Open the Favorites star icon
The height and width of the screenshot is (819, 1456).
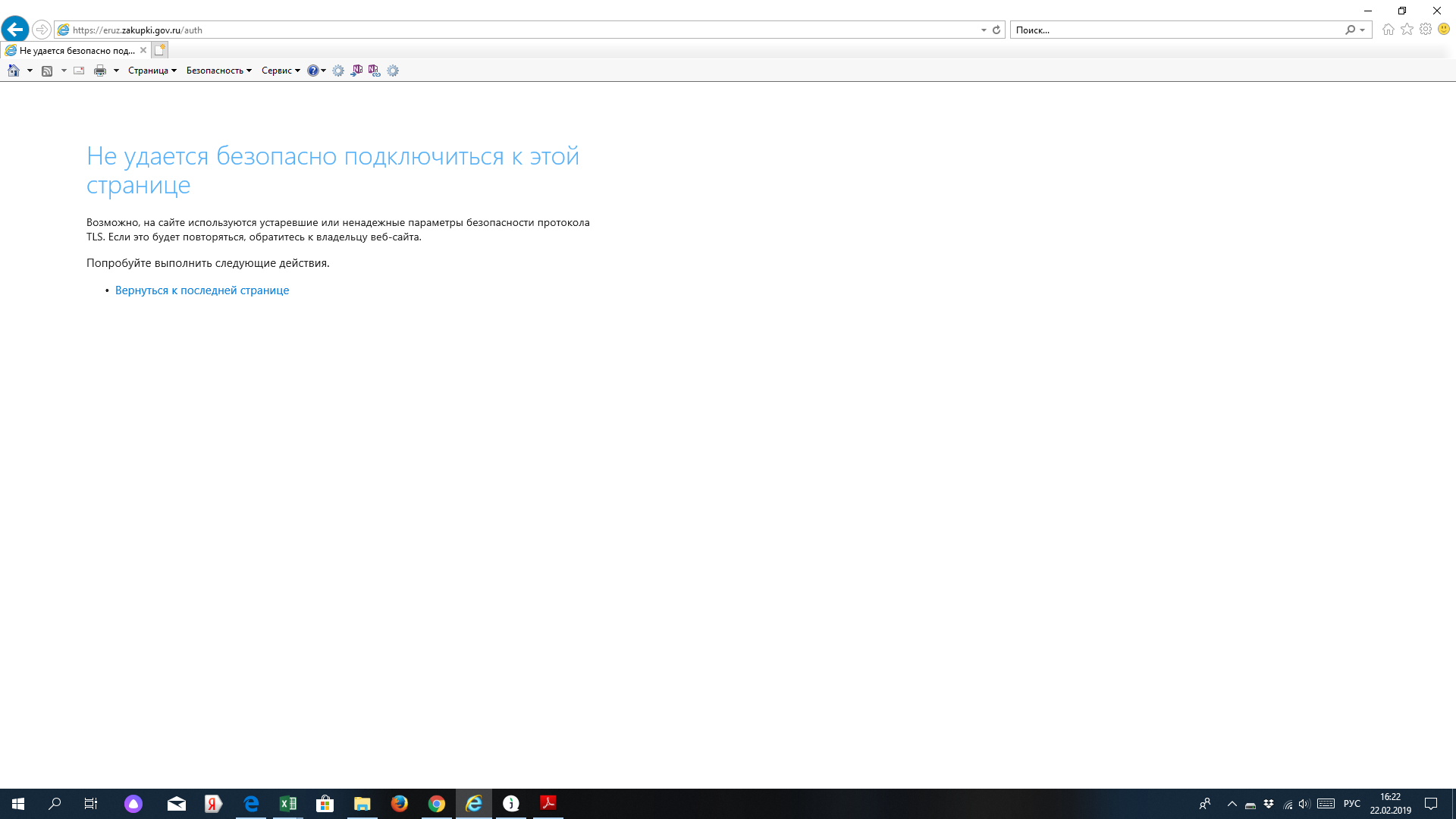pyautogui.click(x=1407, y=30)
